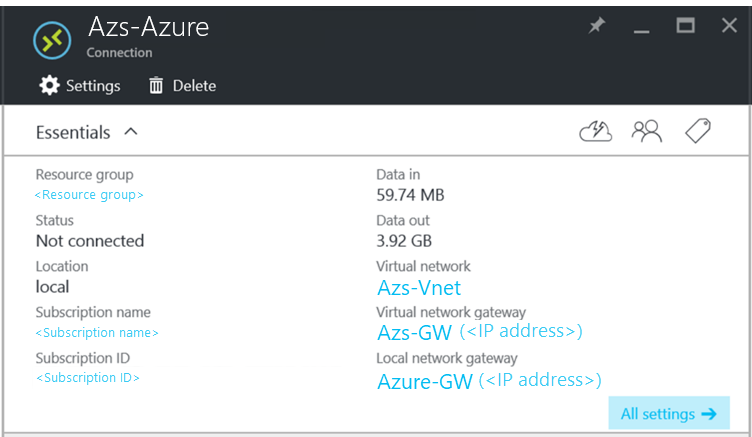Image resolution: width=752 pixels, height=437 pixels.
Task: Open the Resource group link
Action: point(89,195)
